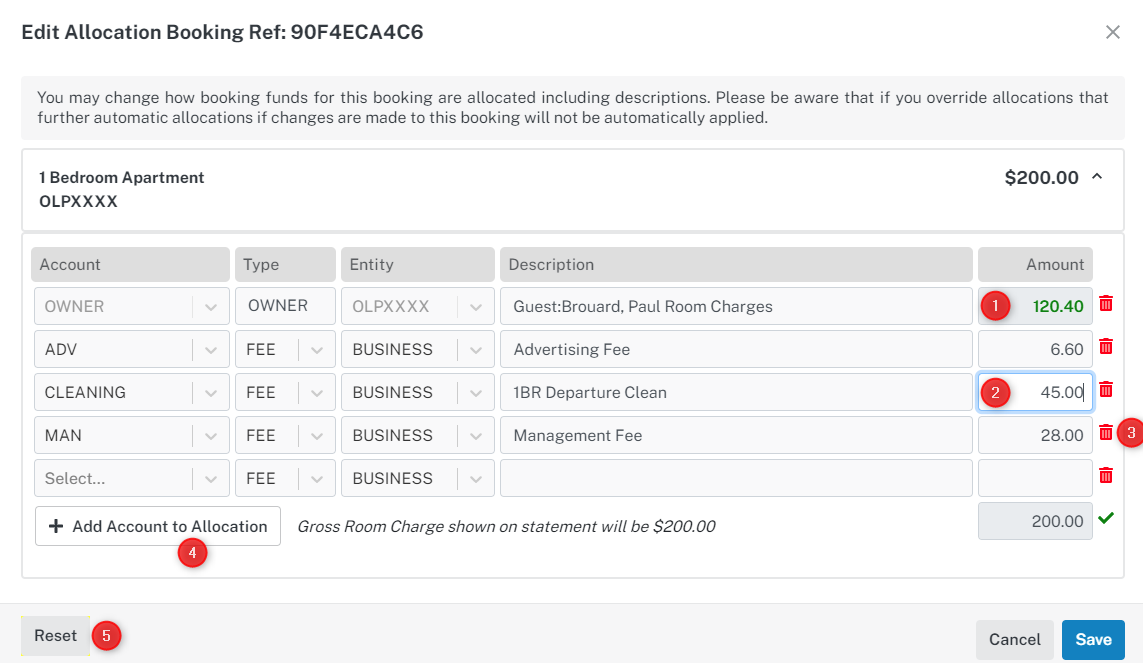Click the empty description field in last row
This screenshot has width=1143, height=663.
[736, 479]
